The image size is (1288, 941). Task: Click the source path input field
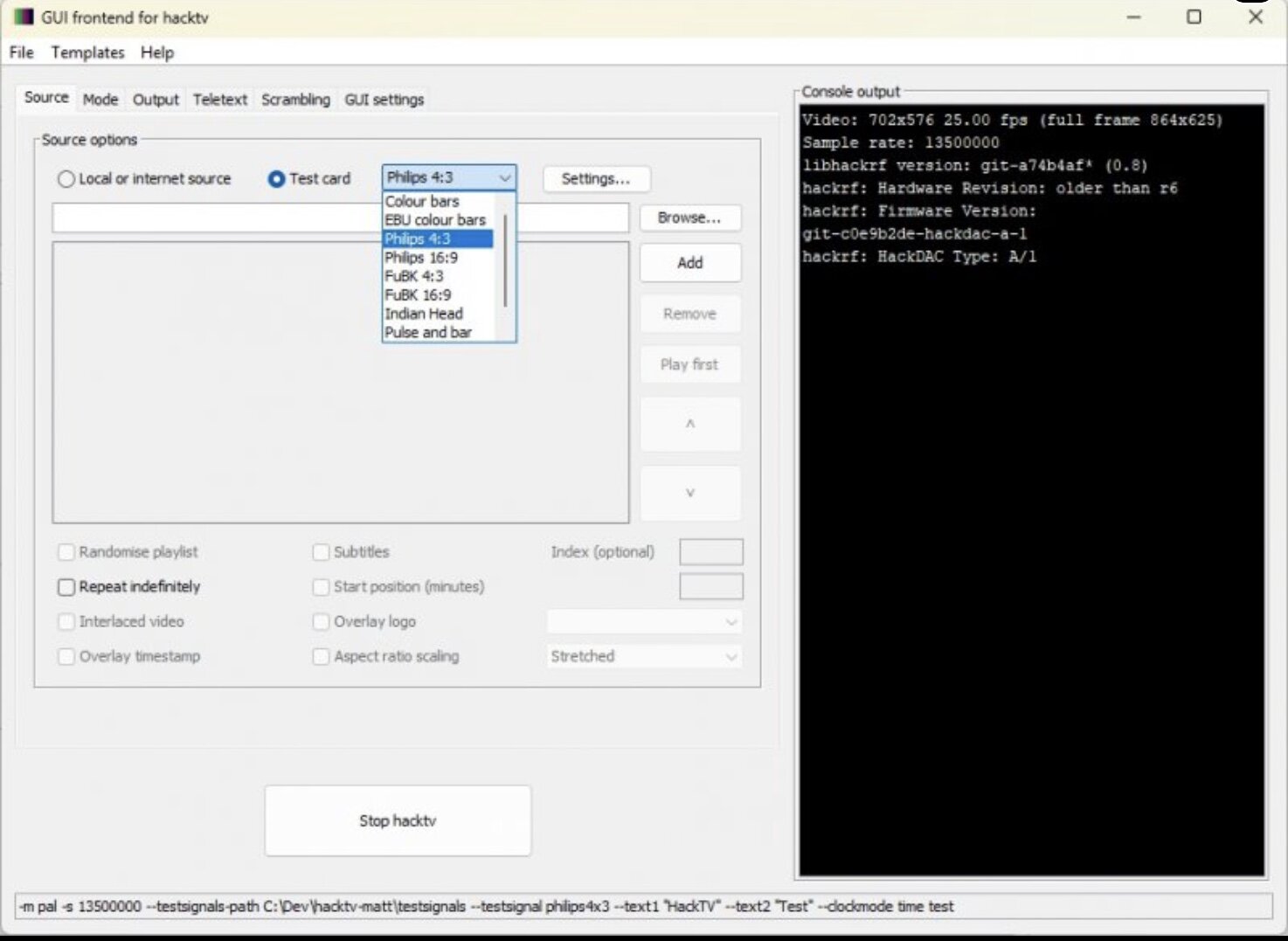tap(341, 218)
